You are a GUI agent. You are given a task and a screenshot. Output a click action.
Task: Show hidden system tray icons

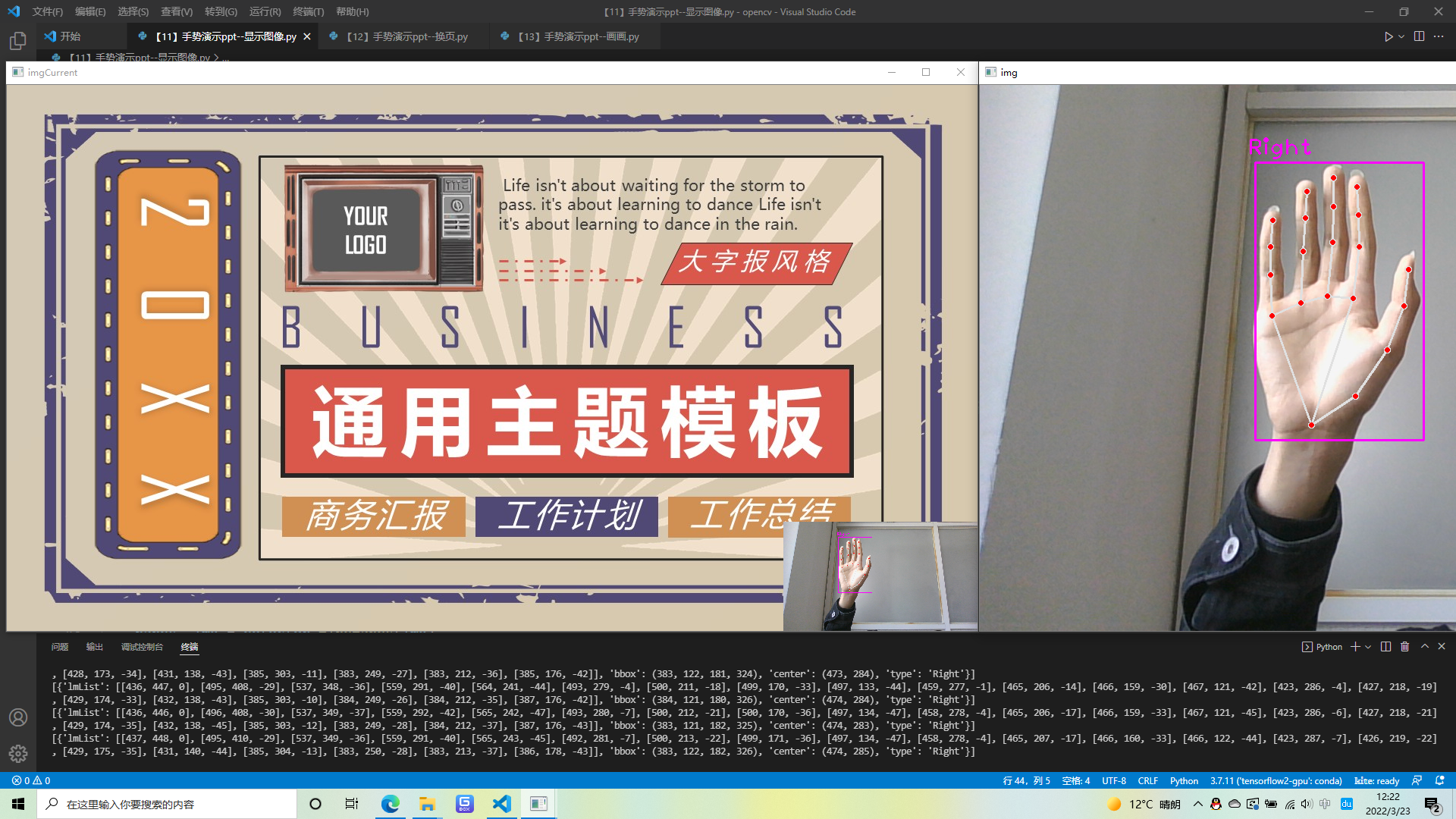pos(1197,804)
